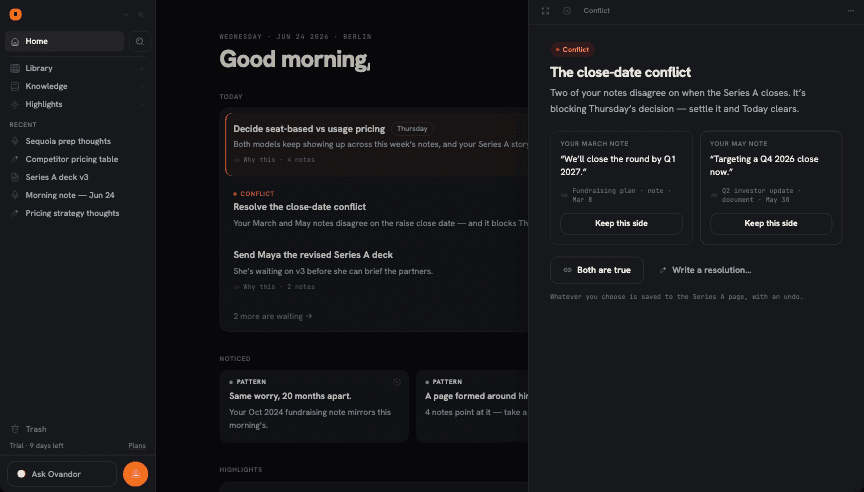The height and width of the screenshot is (492, 864).
Task: Click the Good morning heading
Action: (x=295, y=60)
